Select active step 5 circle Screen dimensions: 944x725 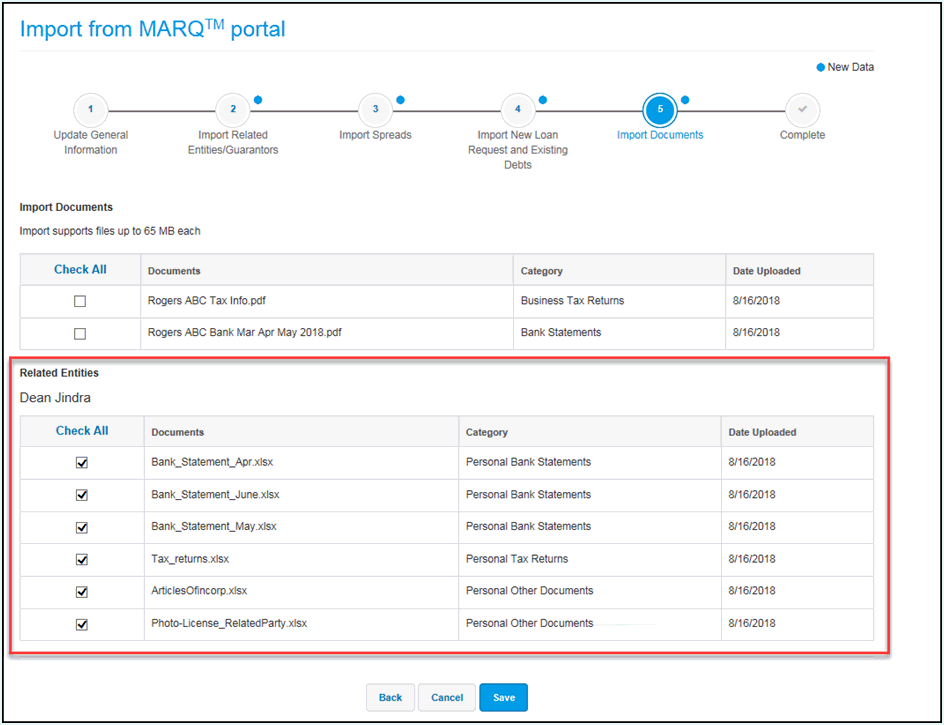click(x=660, y=110)
